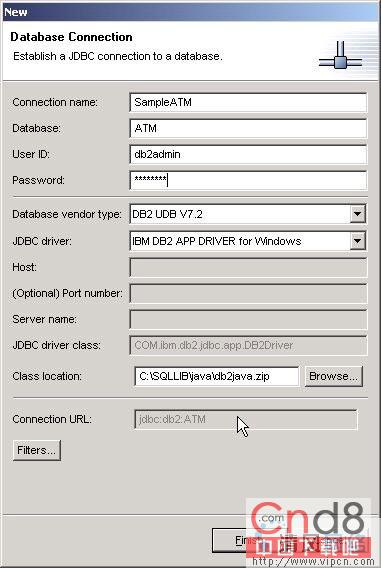Click the User ID field showing db2admin

[x=248, y=155]
